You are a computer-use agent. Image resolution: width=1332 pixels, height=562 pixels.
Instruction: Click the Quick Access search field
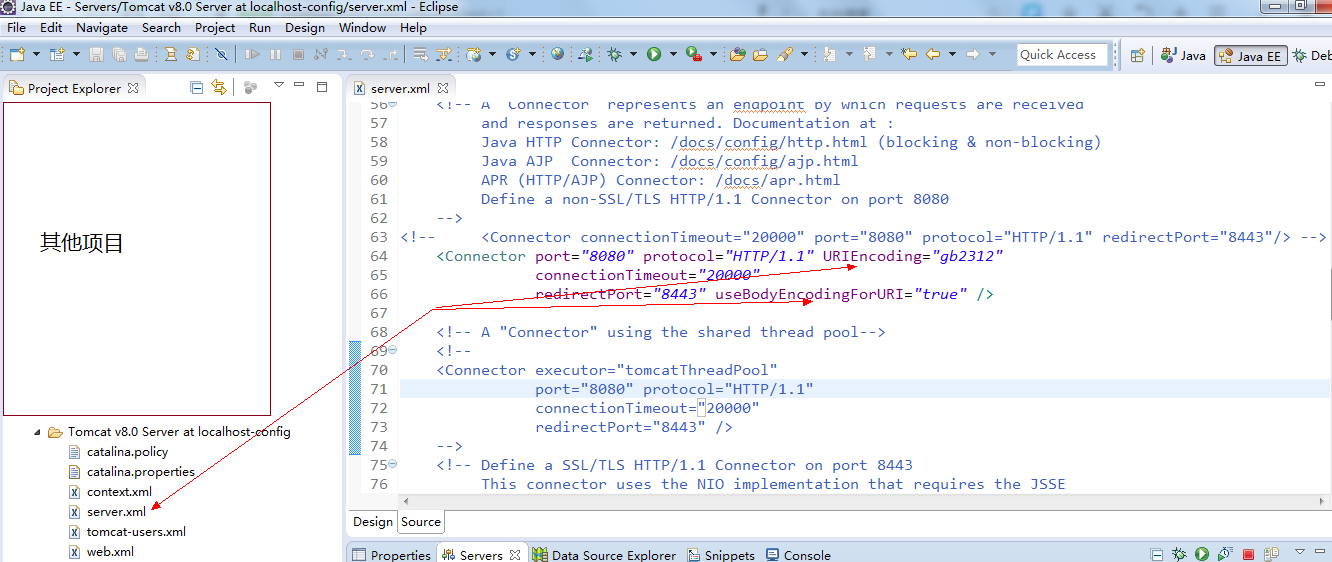coord(1062,55)
